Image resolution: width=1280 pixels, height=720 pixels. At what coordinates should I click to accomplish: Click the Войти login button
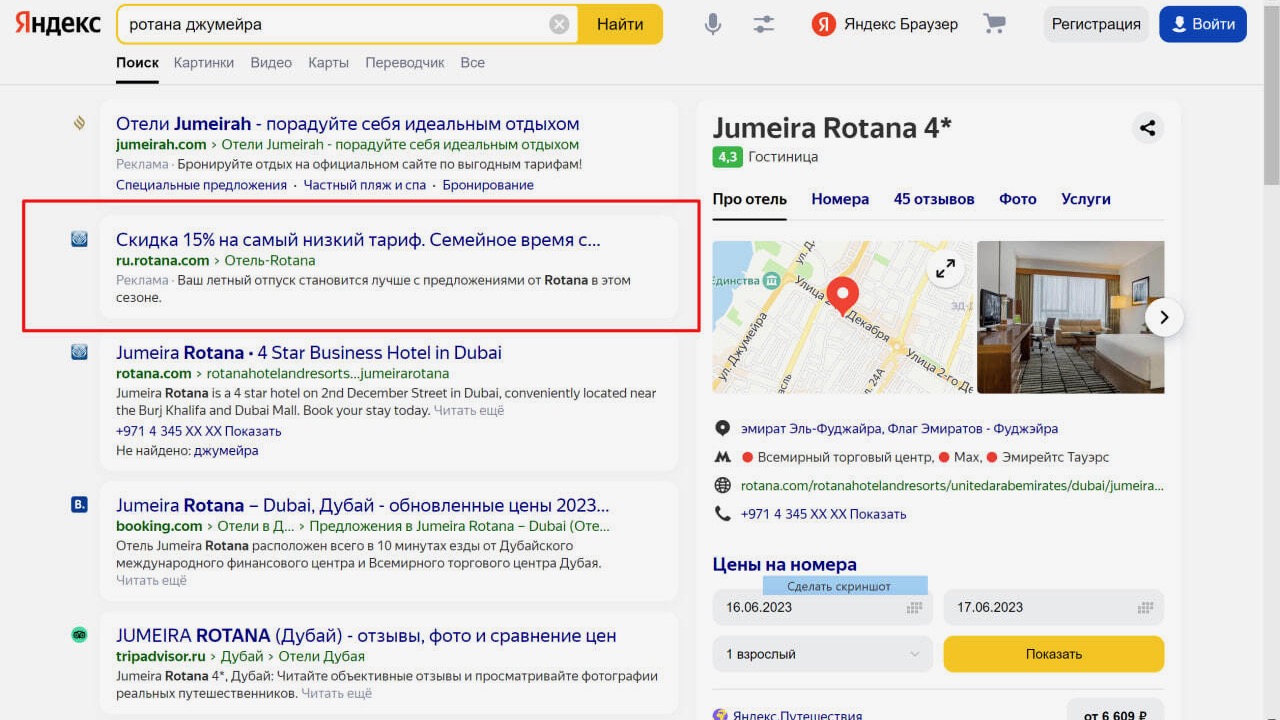[1202, 24]
